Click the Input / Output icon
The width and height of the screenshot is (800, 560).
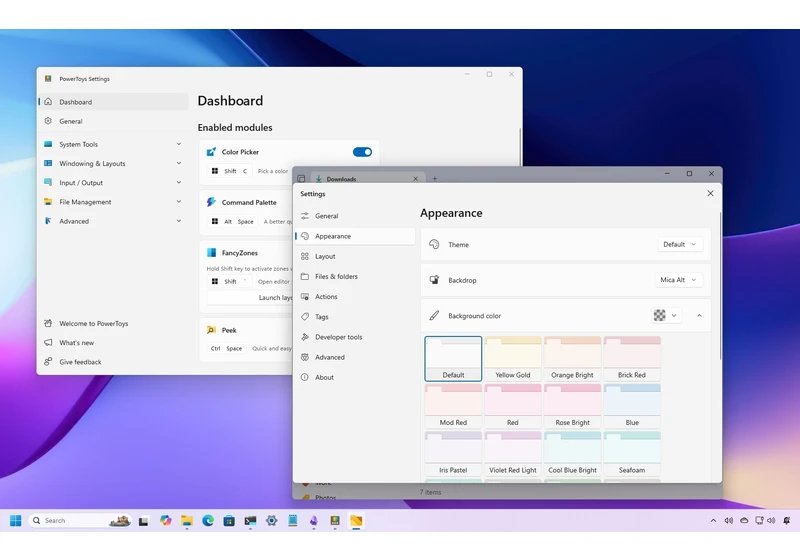tap(48, 183)
